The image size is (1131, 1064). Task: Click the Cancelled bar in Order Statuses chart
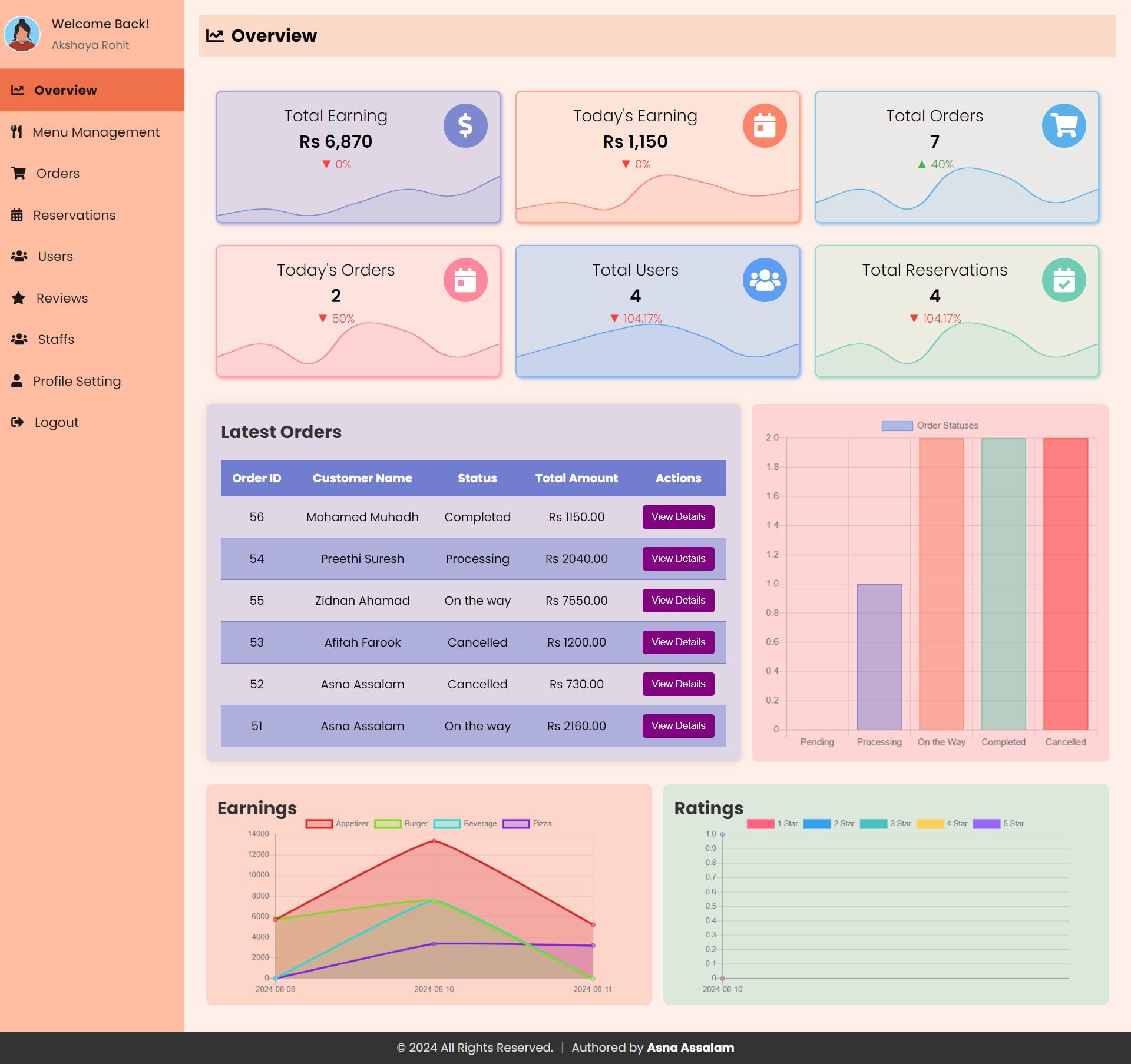pyautogui.click(x=1065, y=583)
